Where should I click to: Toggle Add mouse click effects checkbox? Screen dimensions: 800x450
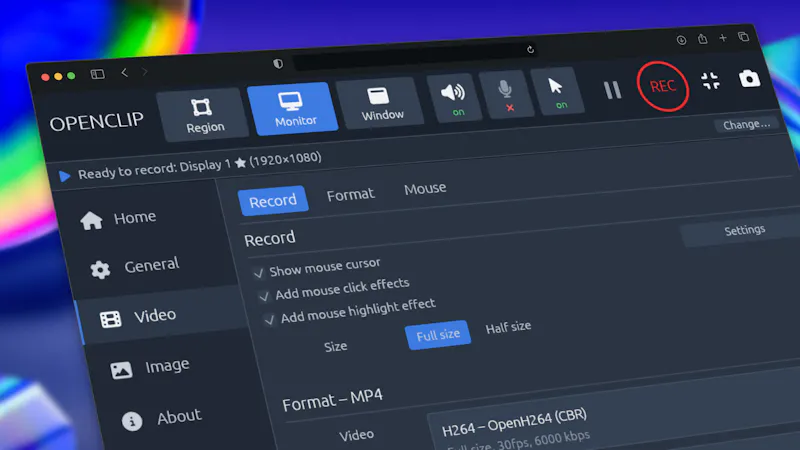264,296
